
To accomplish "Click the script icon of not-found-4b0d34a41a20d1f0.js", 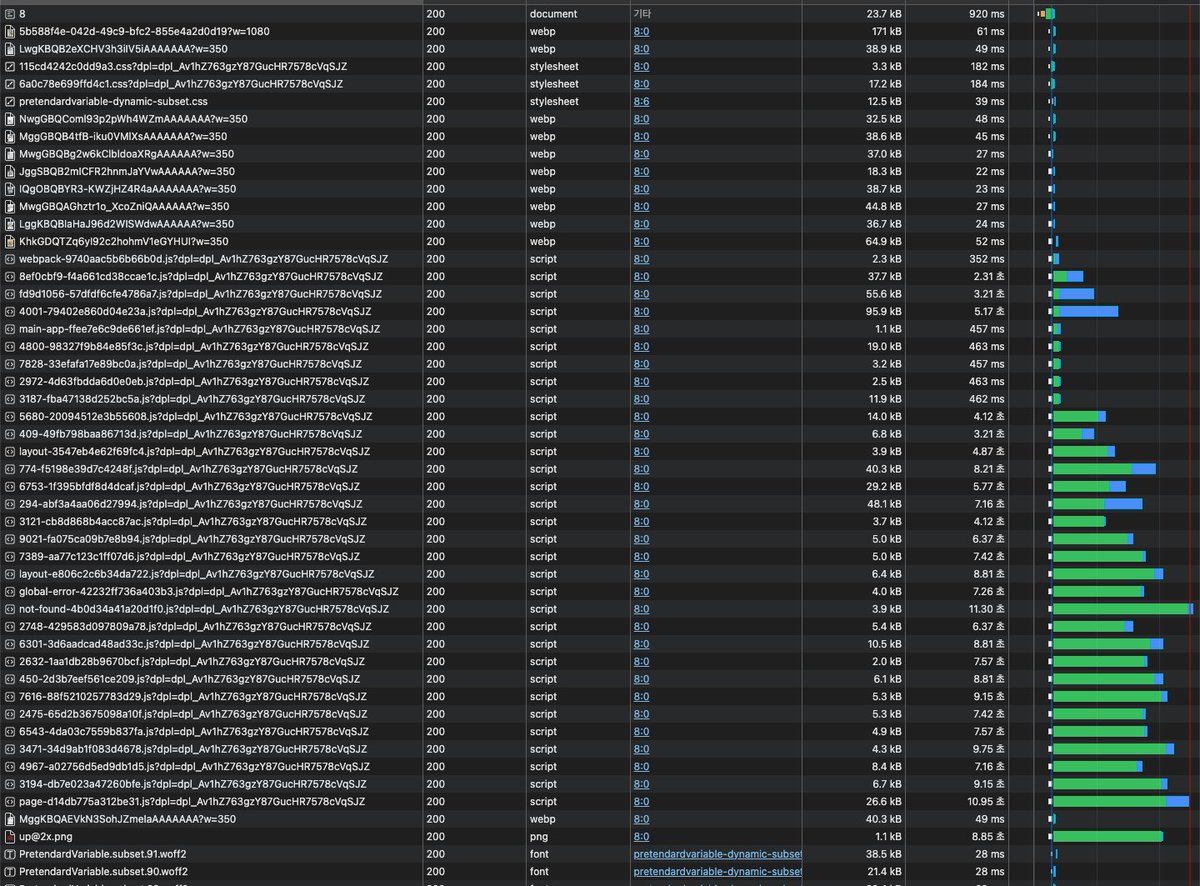I will click(10, 609).
